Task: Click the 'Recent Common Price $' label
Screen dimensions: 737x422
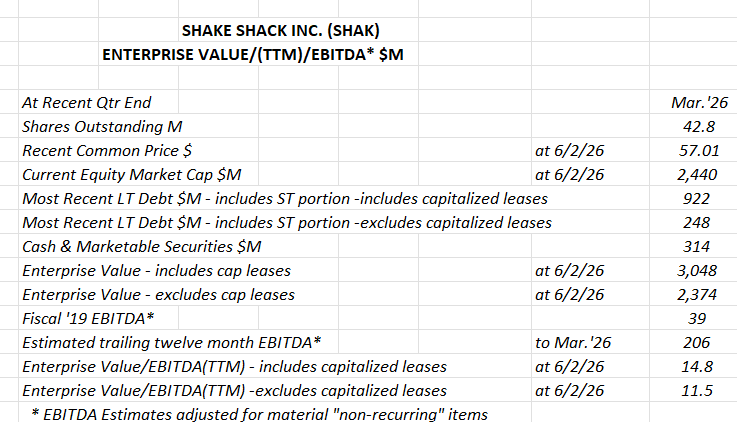Action: coord(107,150)
